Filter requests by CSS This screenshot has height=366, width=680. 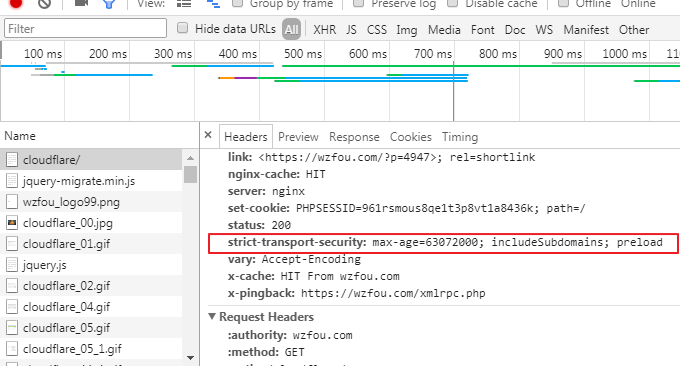click(x=376, y=29)
